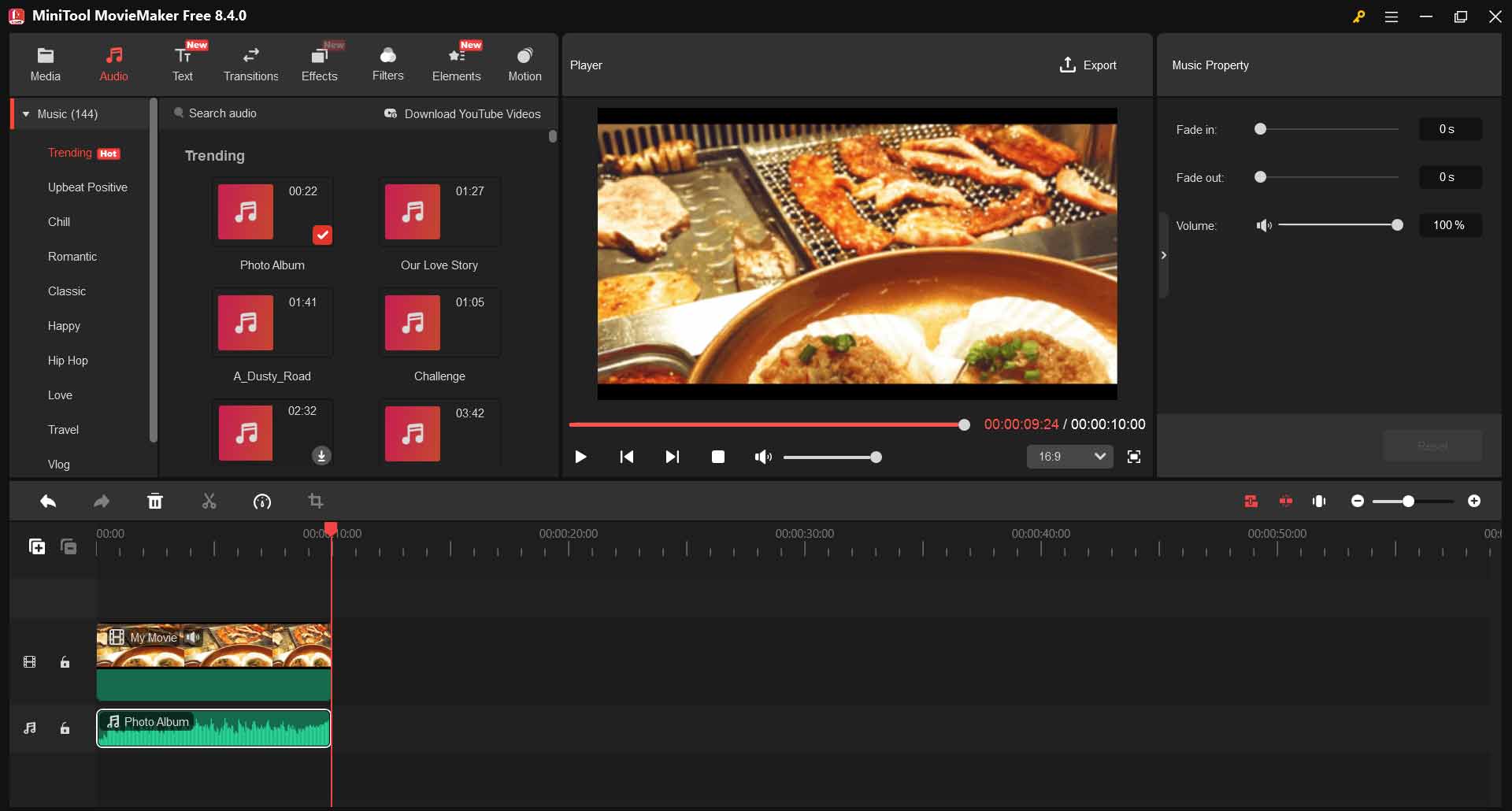
Task: Split the clip with the scissors tool
Action: [209, 502]
